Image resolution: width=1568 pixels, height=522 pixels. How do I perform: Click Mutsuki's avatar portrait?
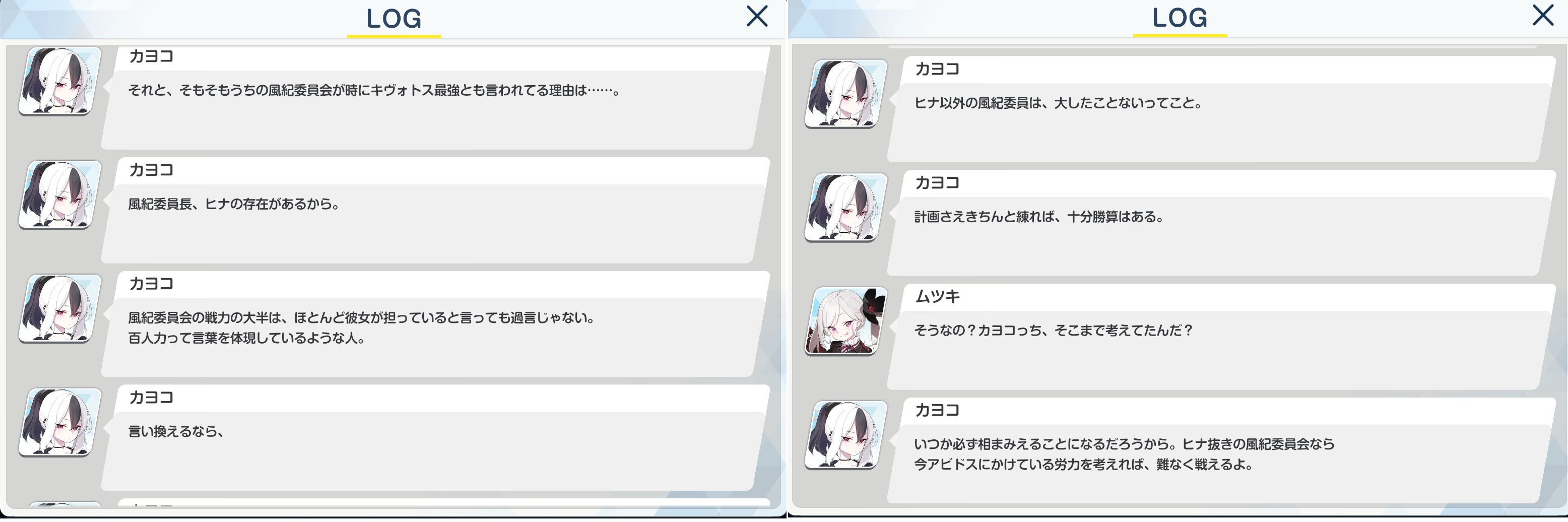pyautogui.click(x=845, y=321)
